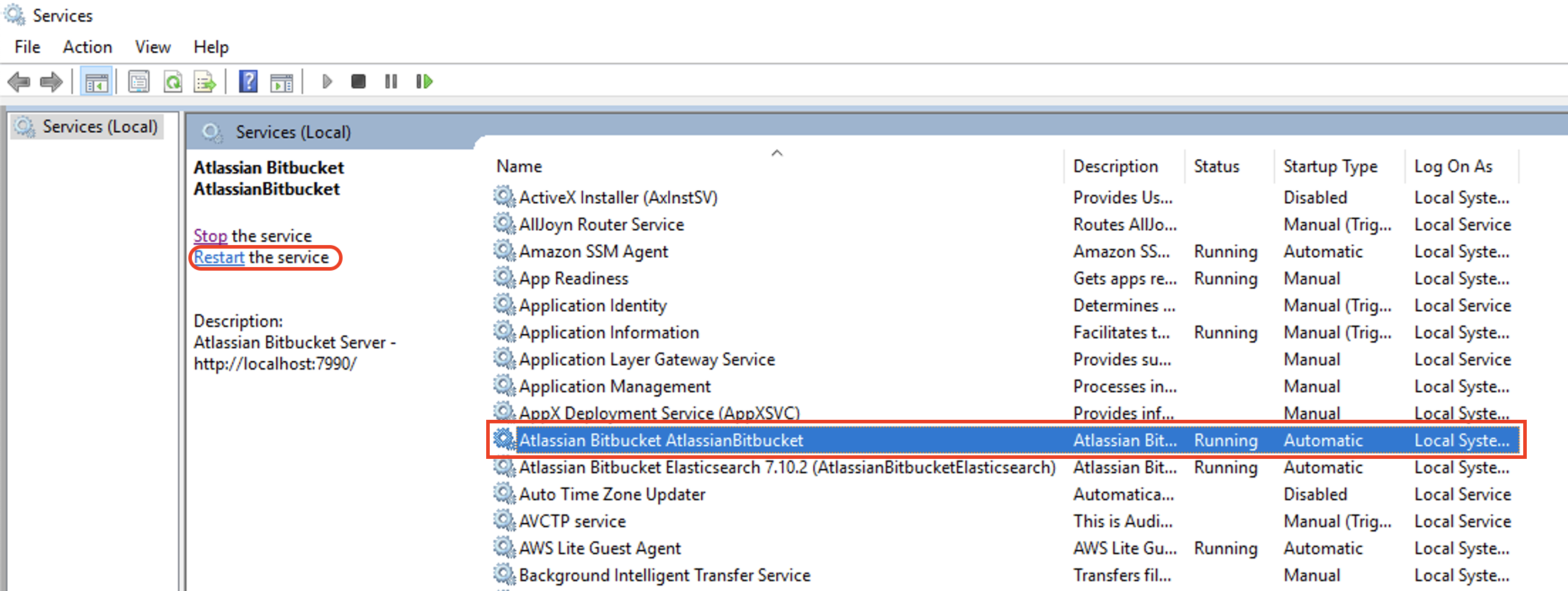The image size is (1568, 591).
Task: Click 'Facilitates t...' description cell
Action: (x=1121, y=332)
